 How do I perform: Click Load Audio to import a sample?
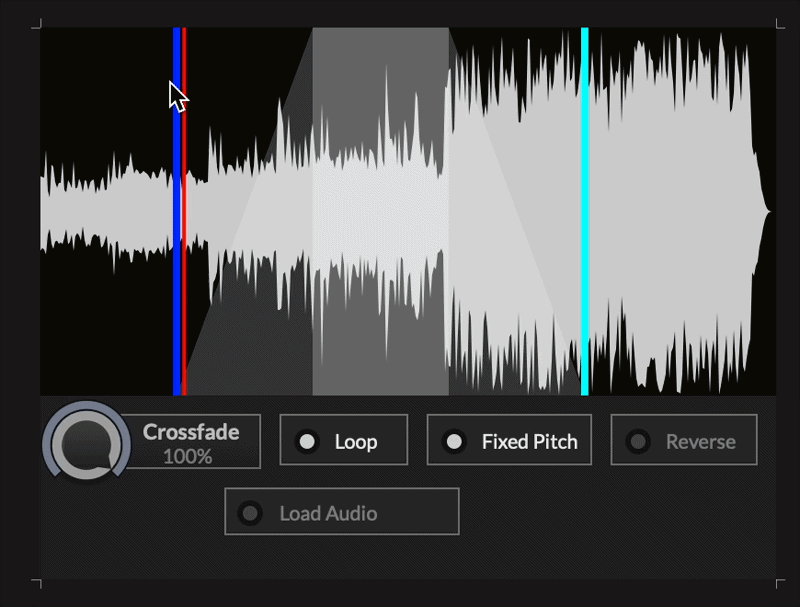point(342,512)
